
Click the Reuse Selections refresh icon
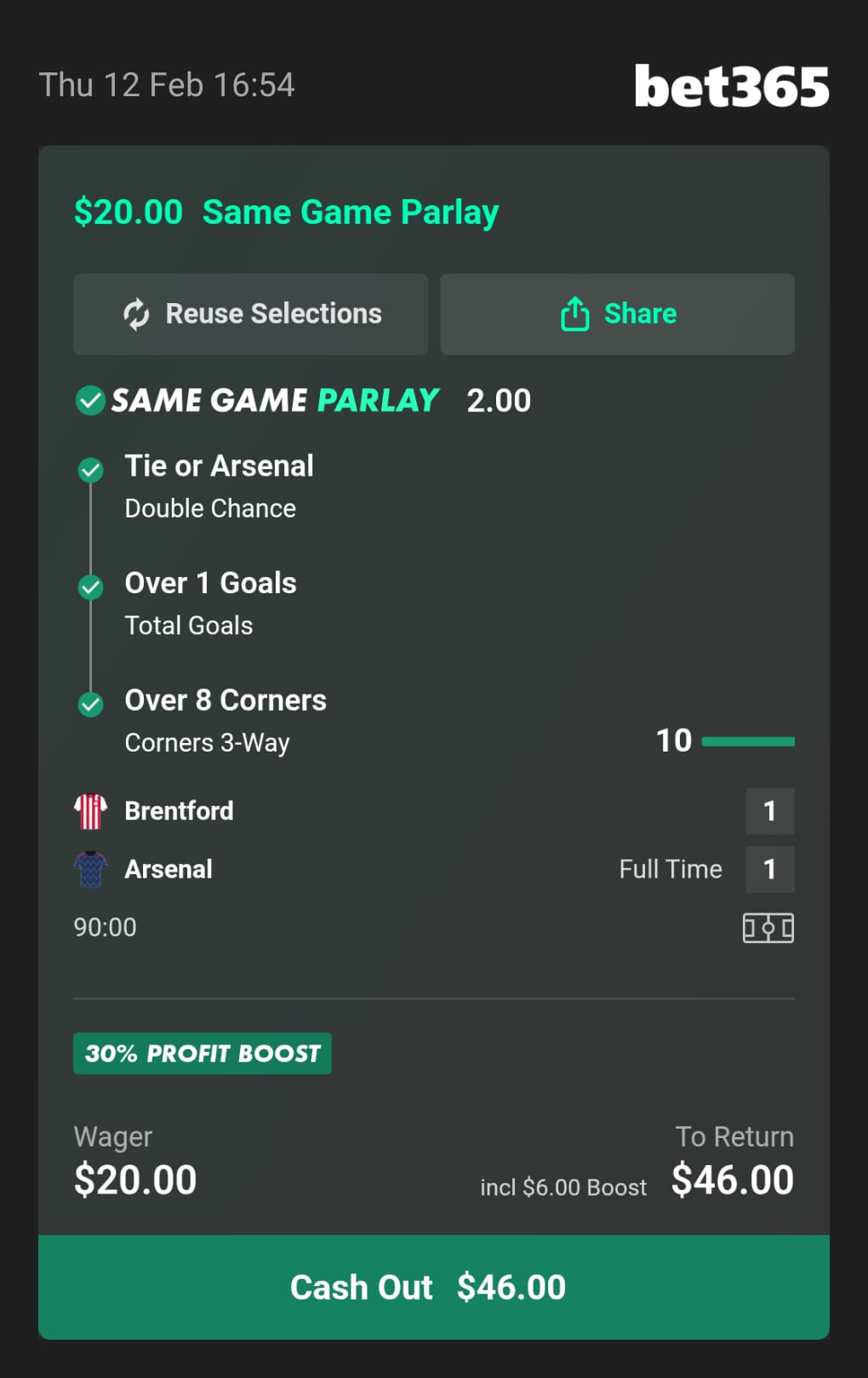pyautogui.click(x=136, y=314)
